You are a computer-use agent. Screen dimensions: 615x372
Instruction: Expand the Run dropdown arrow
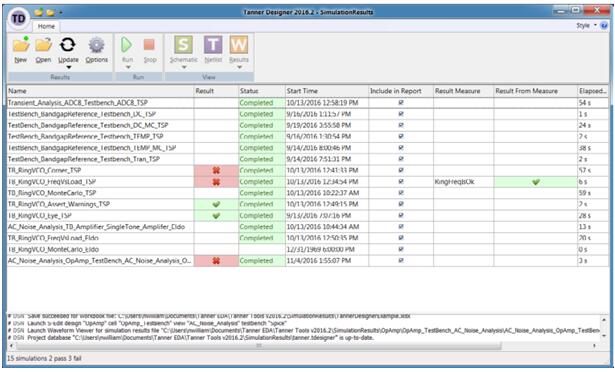pyautogui.click(x=128, y=67)
